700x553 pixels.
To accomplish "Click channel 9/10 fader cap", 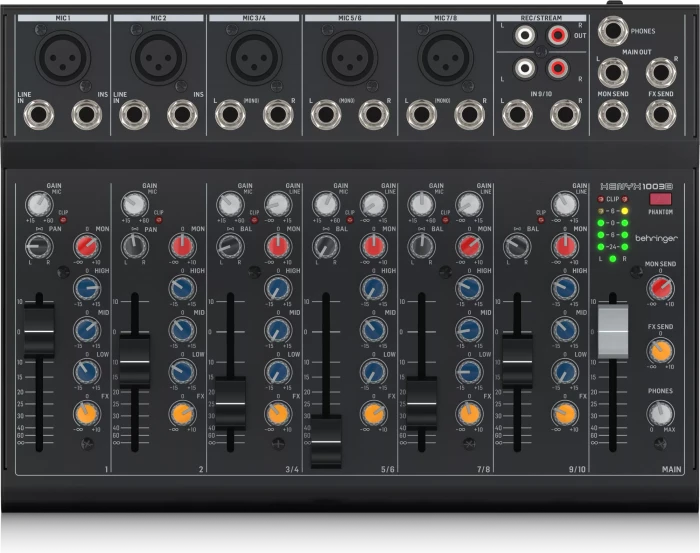I will (x=517, y=362).
